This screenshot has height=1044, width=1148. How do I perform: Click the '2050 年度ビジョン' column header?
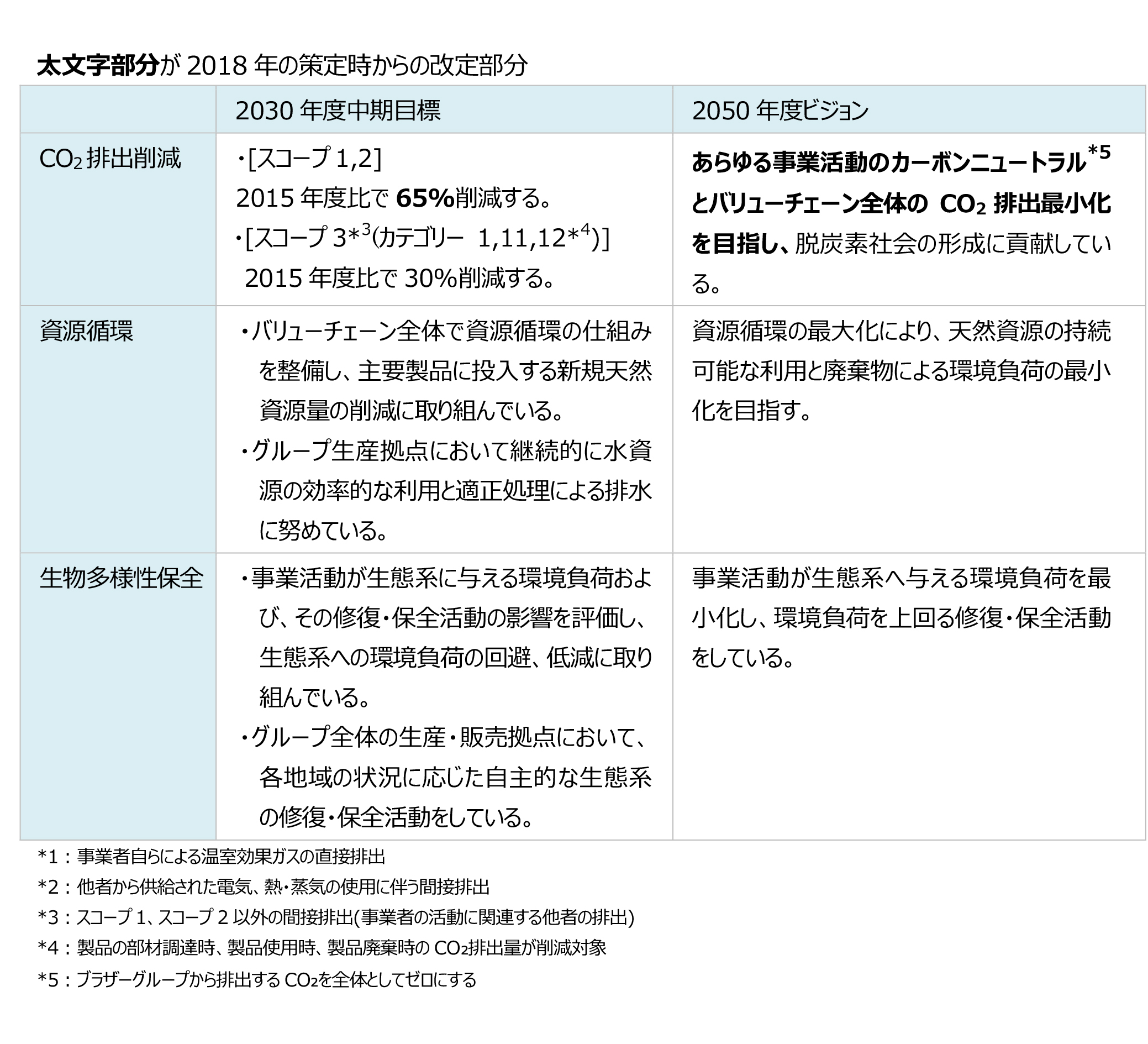(780, 111)
